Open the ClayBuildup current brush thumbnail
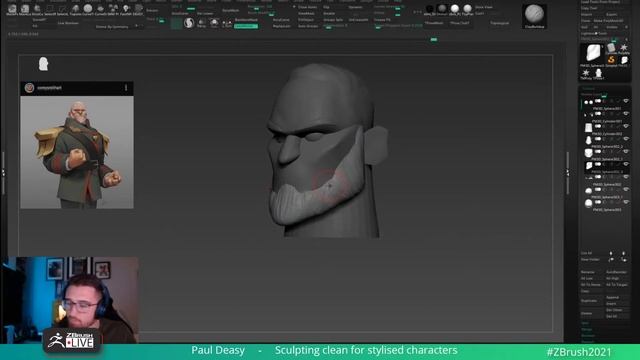The height and width of the screenshot is (360, 640). coord(534,16)
